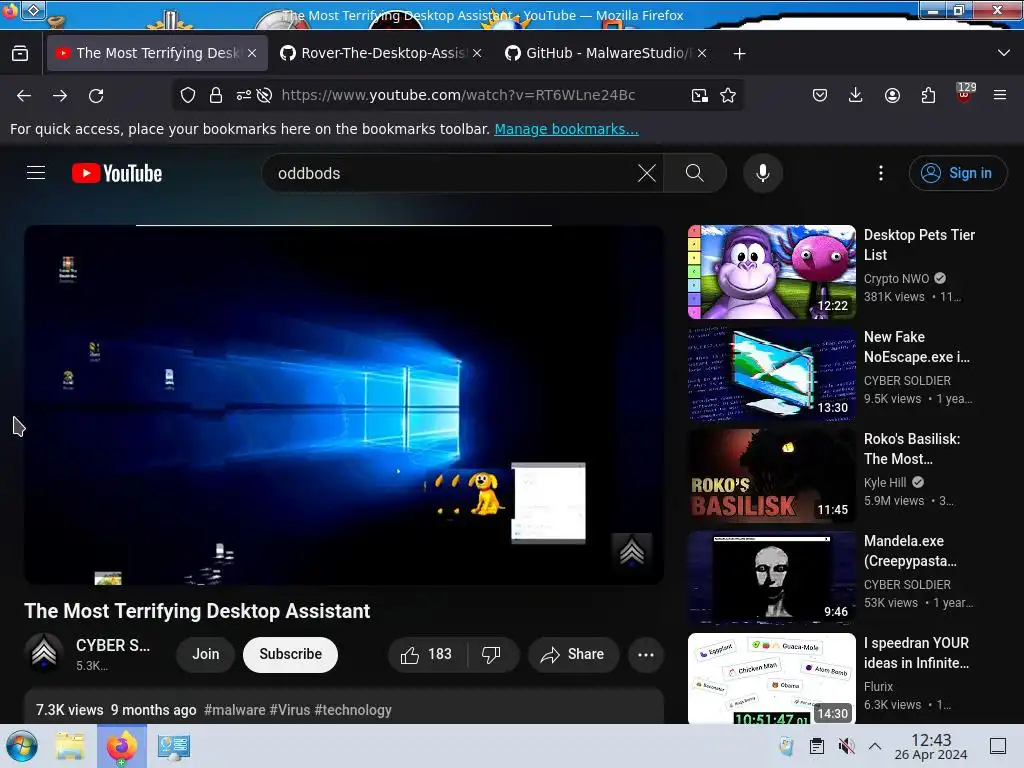1024x768 pixels.
Task: Open the Save to Pocket icon
Action: [x=820, y=95]
